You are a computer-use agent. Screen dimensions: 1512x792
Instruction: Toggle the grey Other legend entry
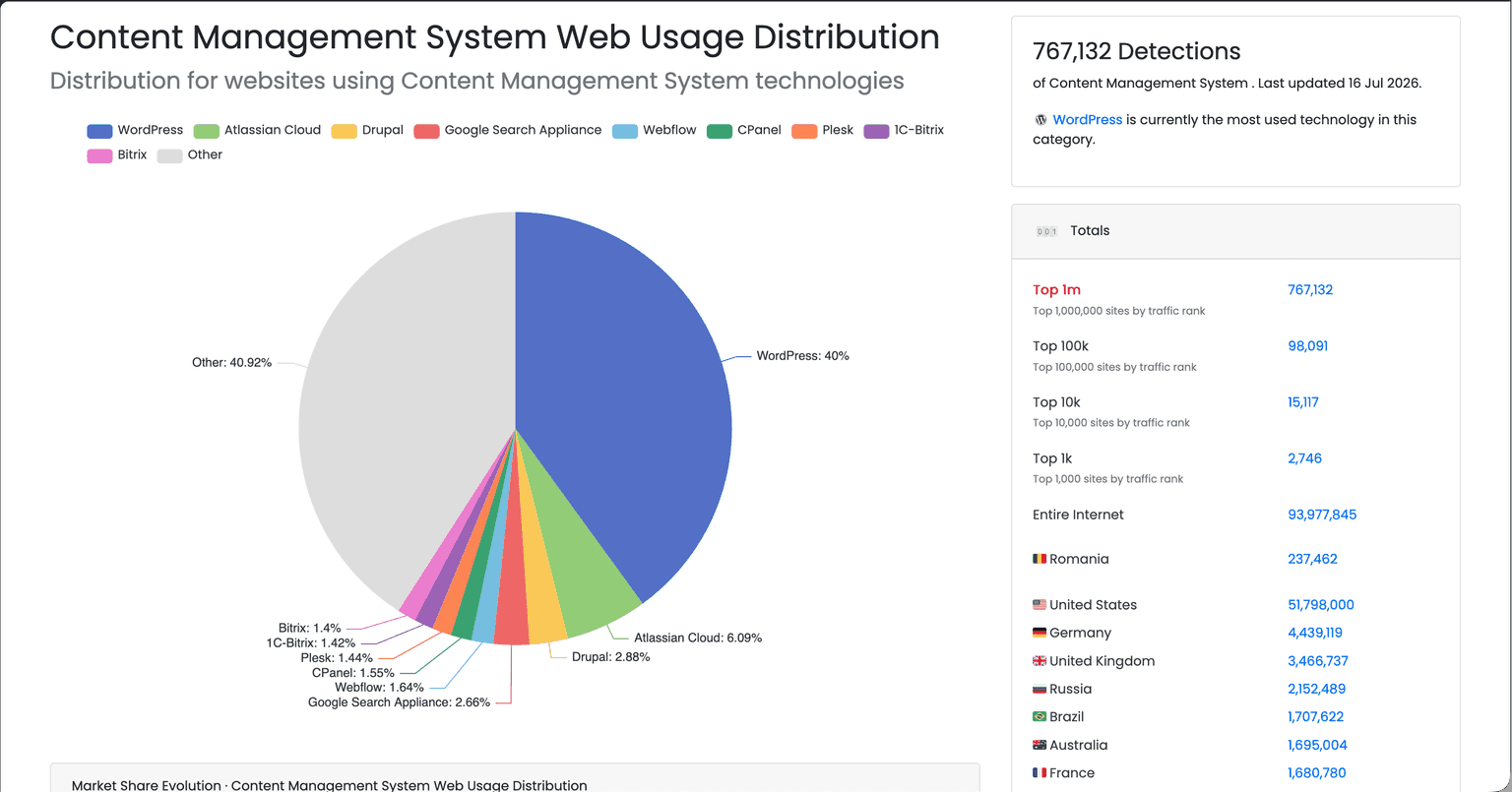(x=190, y=154)
